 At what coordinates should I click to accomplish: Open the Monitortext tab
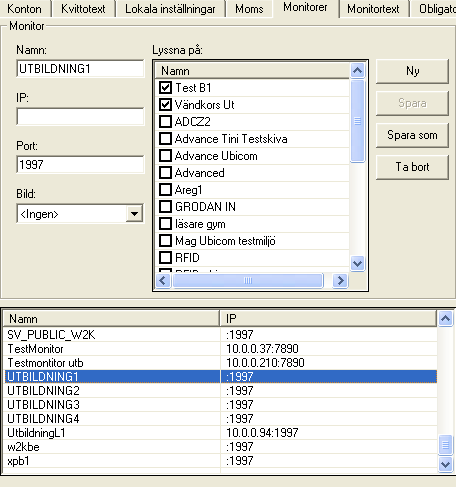373,9
